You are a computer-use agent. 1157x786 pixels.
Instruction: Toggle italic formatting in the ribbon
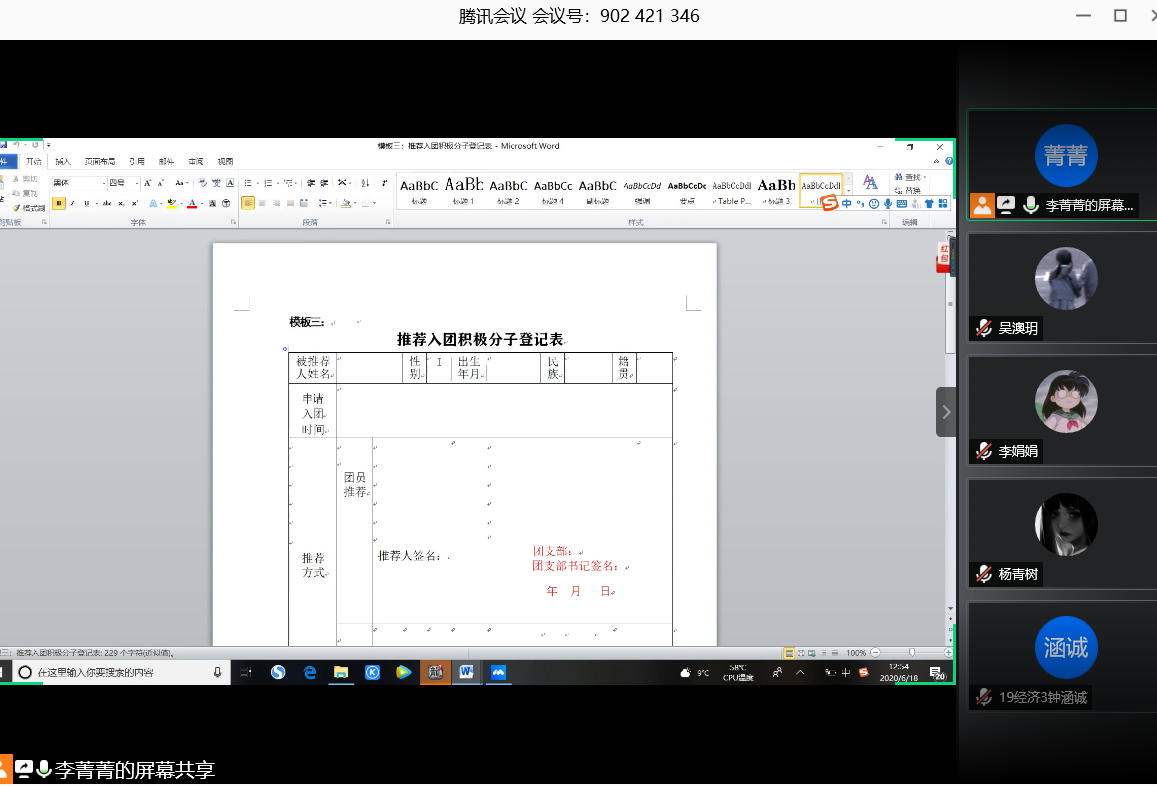pyautogui.click(x=73, y=203)
